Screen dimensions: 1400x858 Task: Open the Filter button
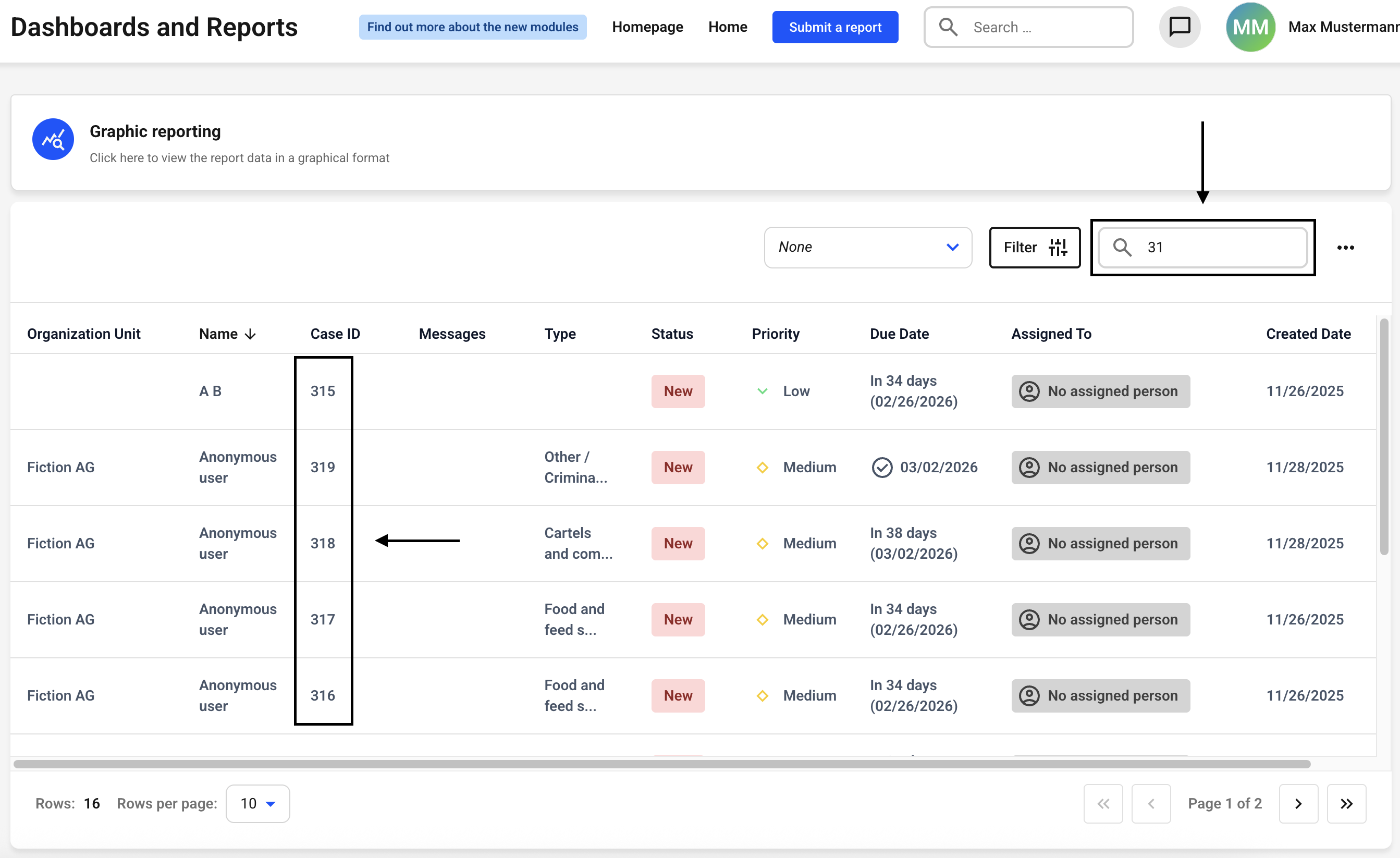1034,247
